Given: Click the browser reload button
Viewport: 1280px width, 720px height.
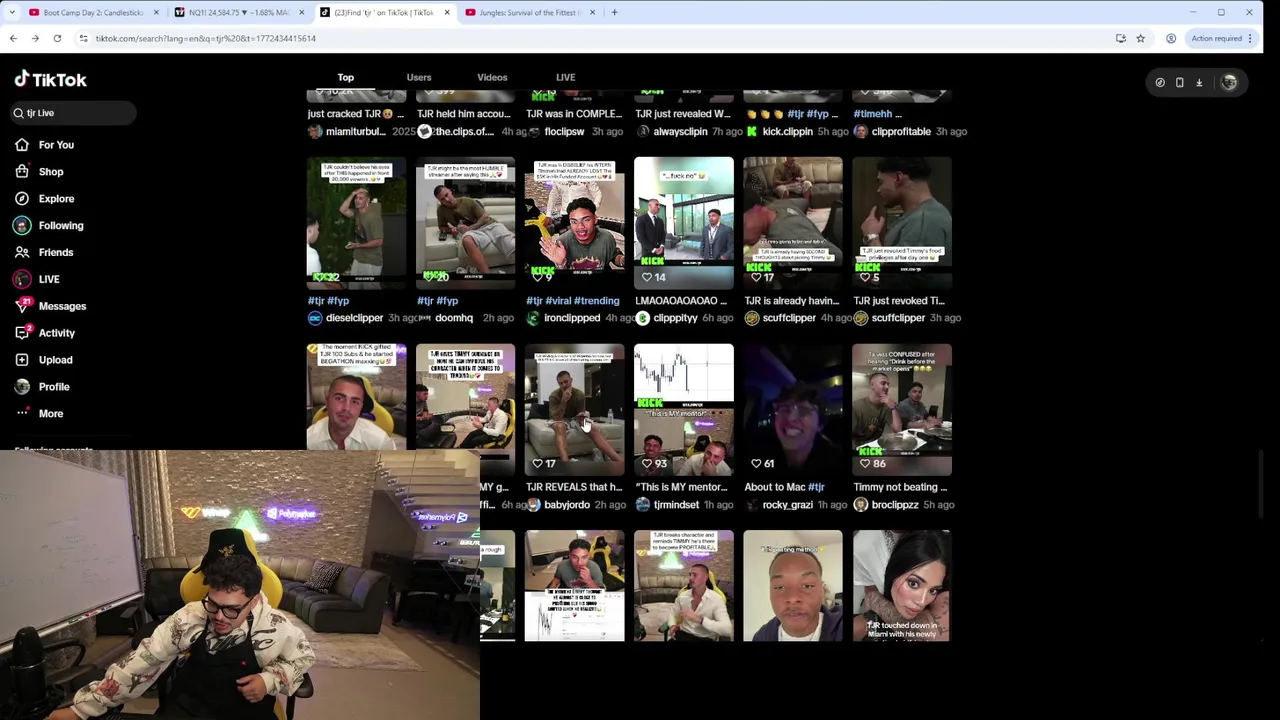Looking at the screenshot, I should click(x=57, y=38).
